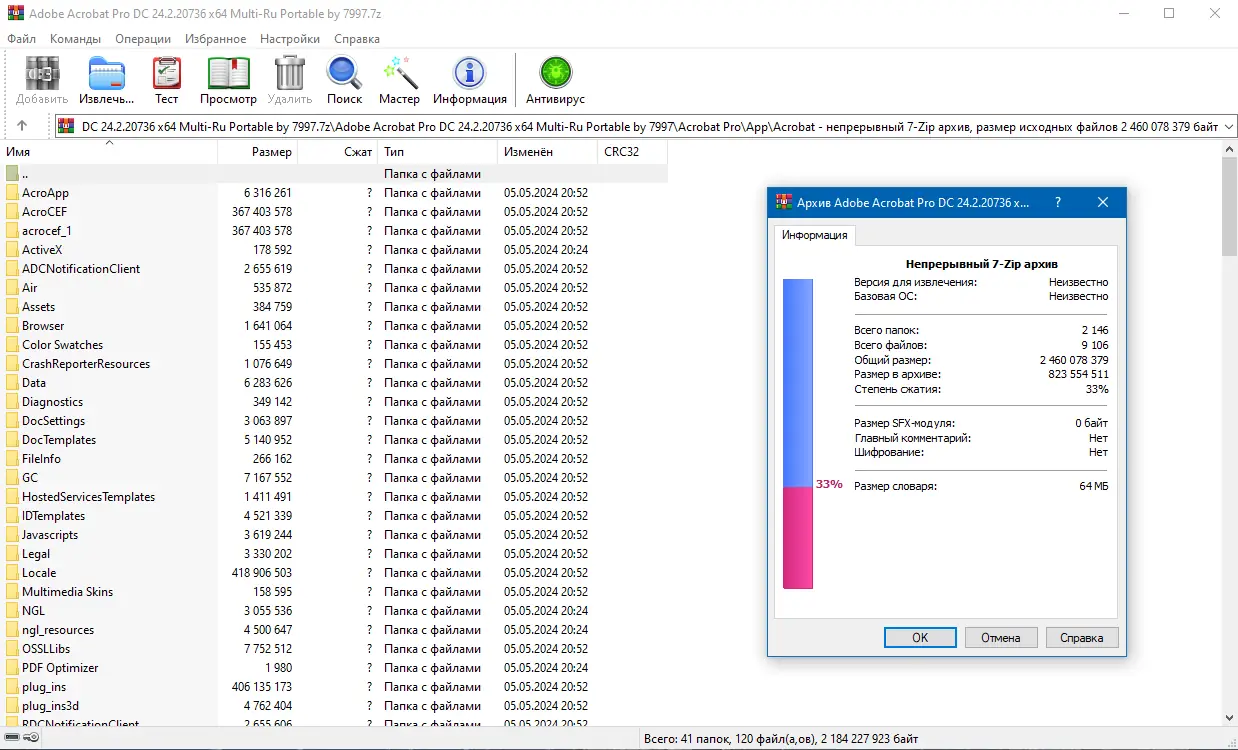Click the scrollbar down arrow
Viewport: 1238px width, 750px height.
tap(1230, 717)
